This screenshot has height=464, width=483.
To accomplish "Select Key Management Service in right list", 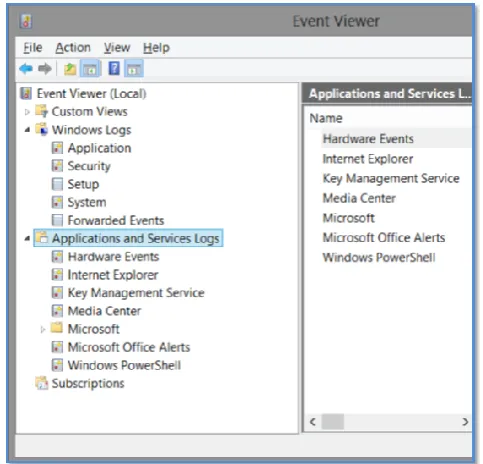I will (391, 179).
